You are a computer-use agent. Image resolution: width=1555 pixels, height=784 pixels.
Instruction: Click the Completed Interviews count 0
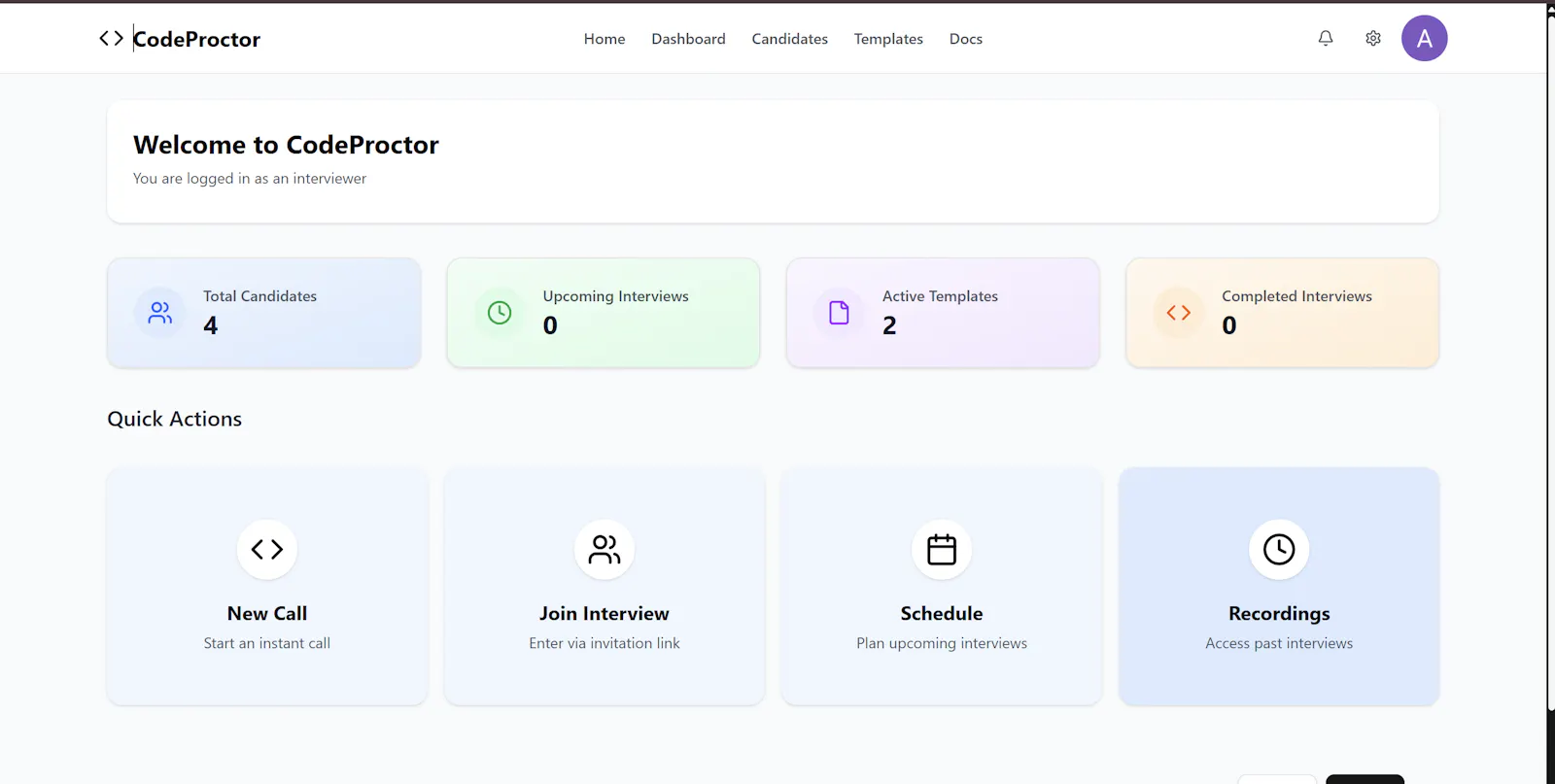1229,325
